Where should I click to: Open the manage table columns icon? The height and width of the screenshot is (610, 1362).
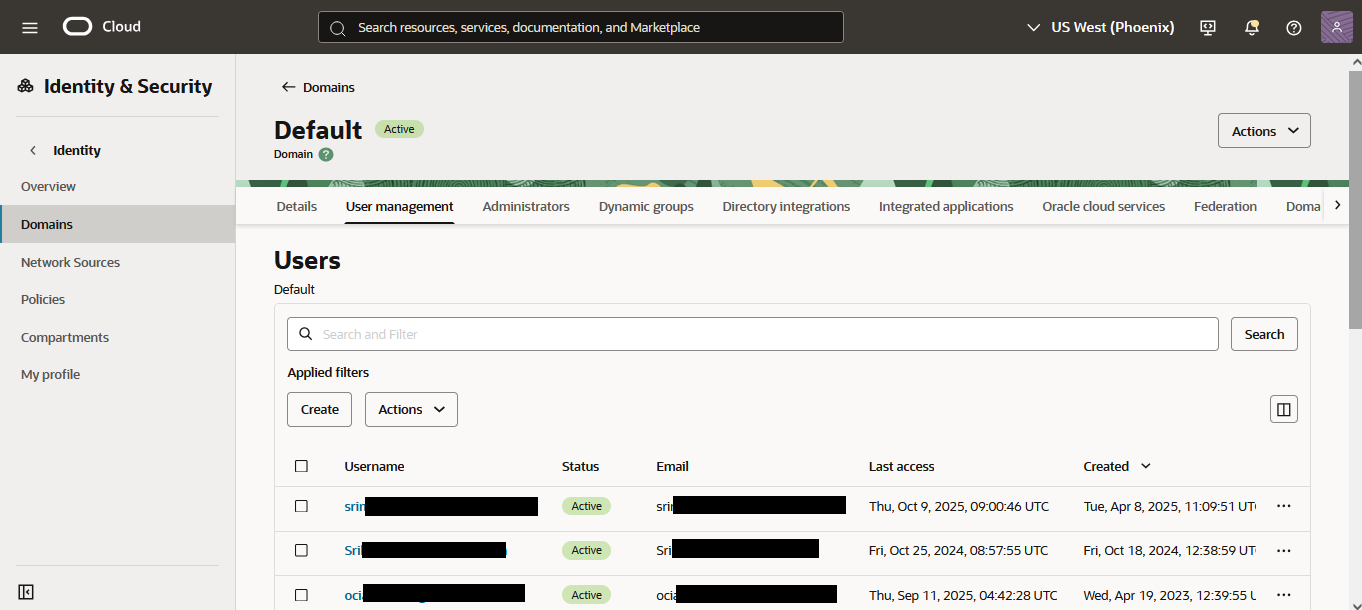point(1283,409)
